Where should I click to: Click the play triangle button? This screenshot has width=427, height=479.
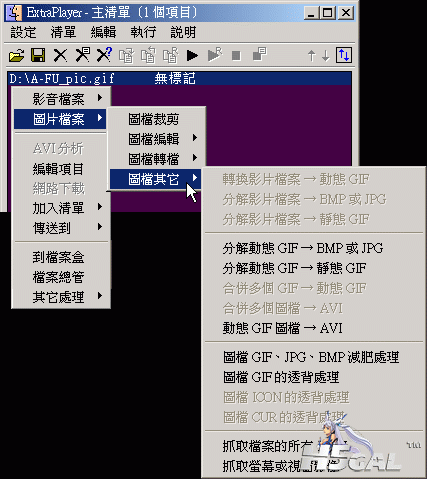pyautogui.click(x=192, y=56)
